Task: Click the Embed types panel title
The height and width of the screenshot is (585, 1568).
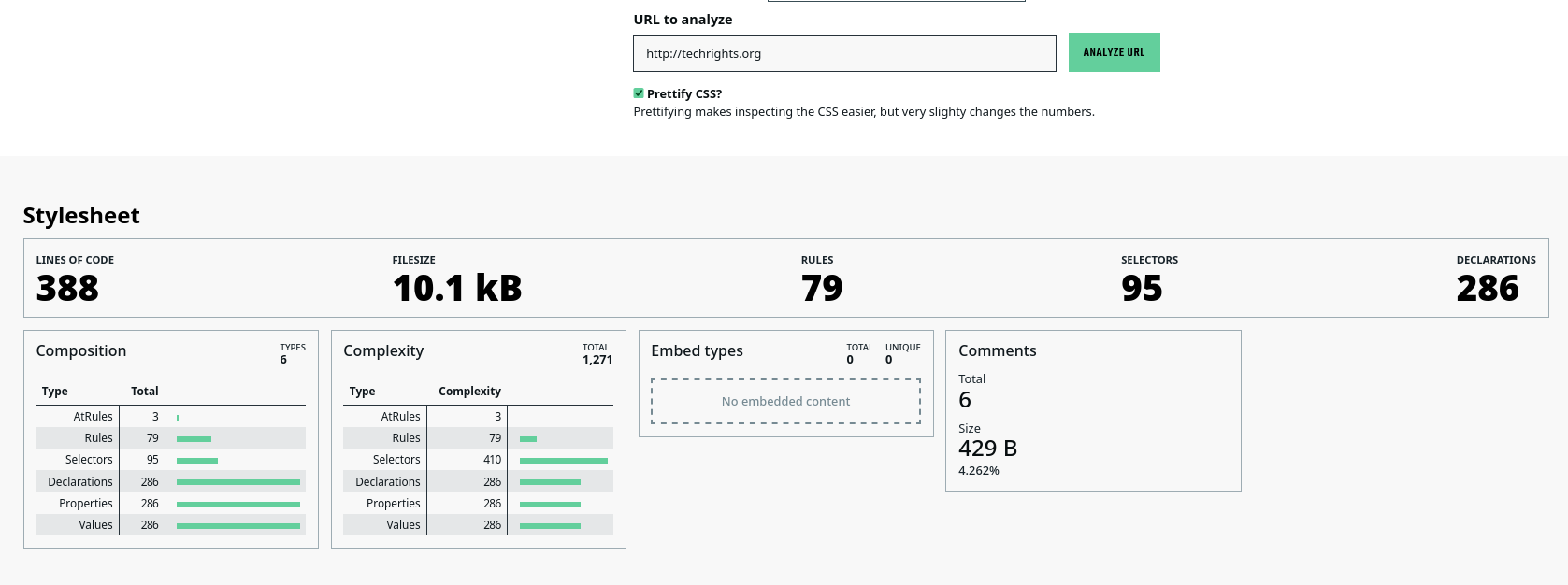Action: (x=697, y=350)
